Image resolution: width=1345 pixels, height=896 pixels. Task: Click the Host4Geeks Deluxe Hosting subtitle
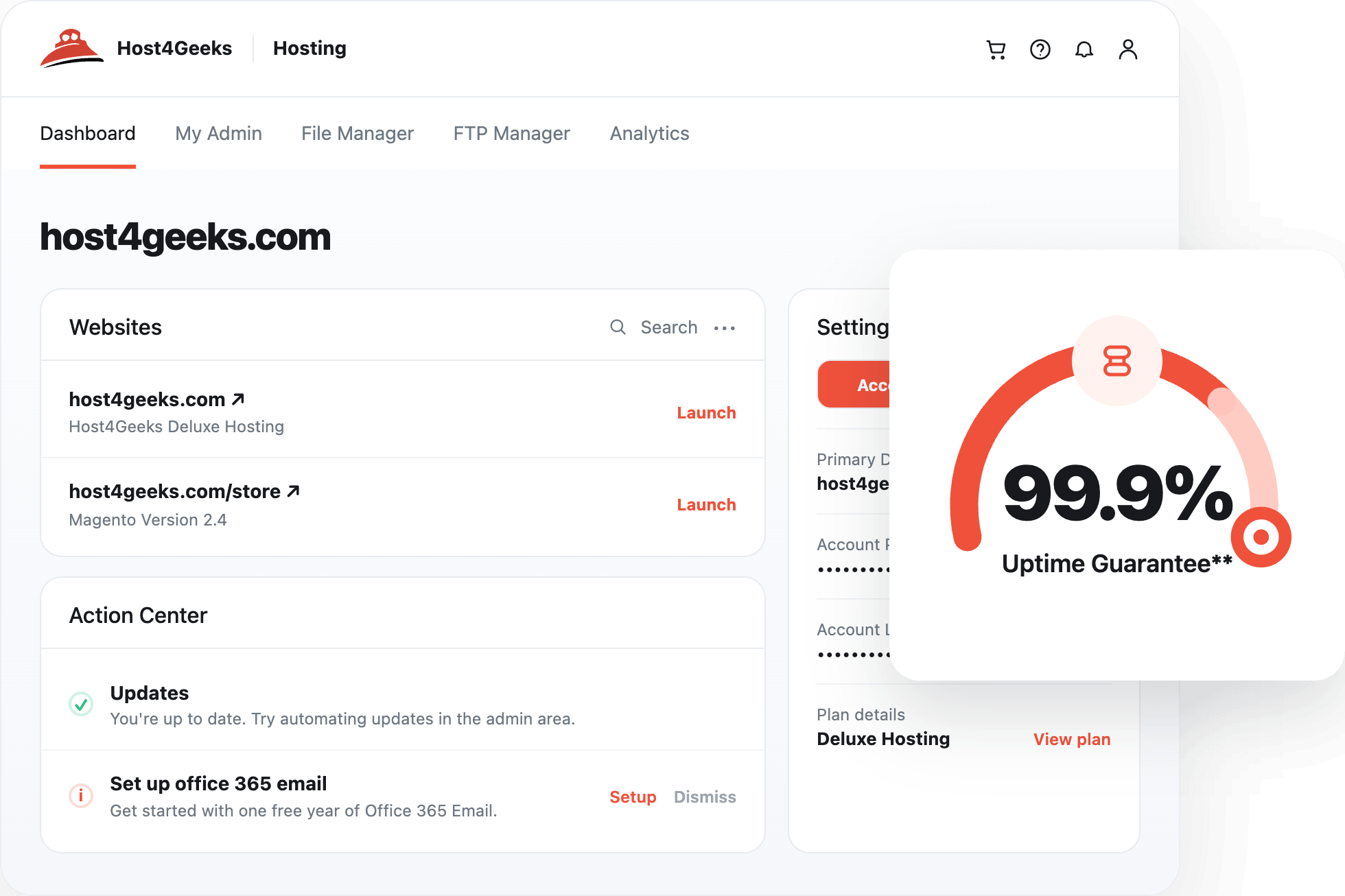176,427
